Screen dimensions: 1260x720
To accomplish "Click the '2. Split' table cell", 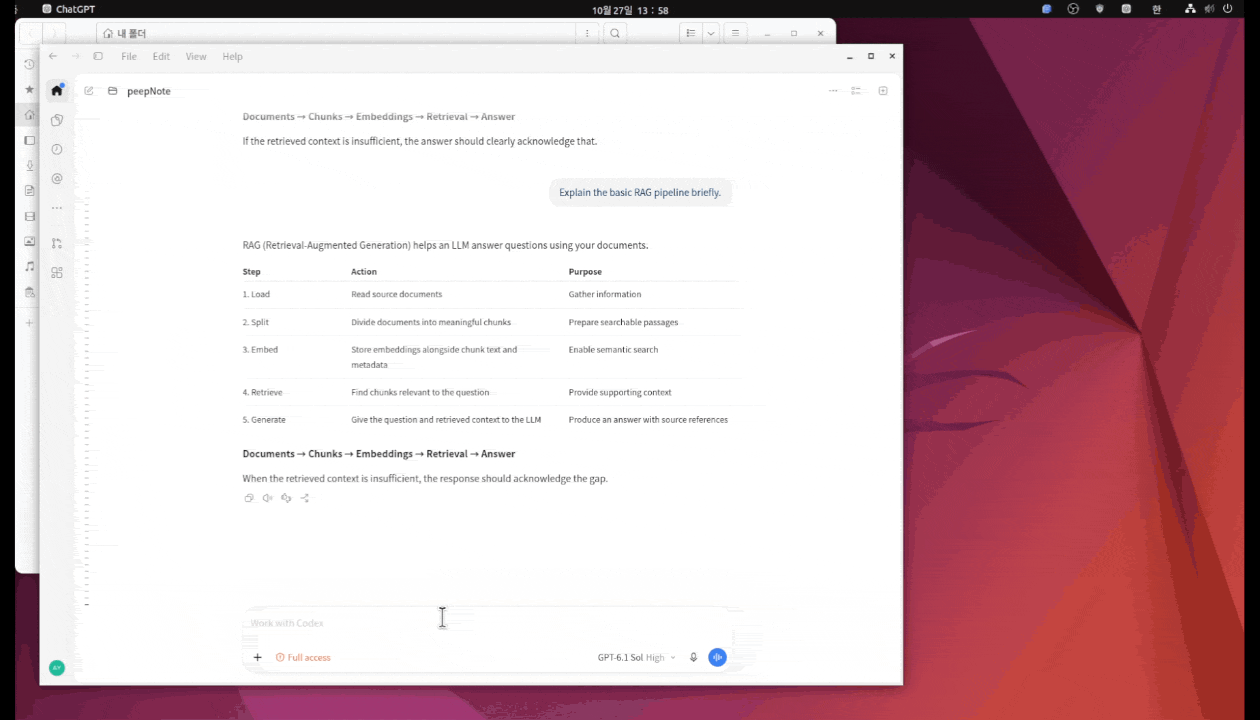I will pos(256,322).
